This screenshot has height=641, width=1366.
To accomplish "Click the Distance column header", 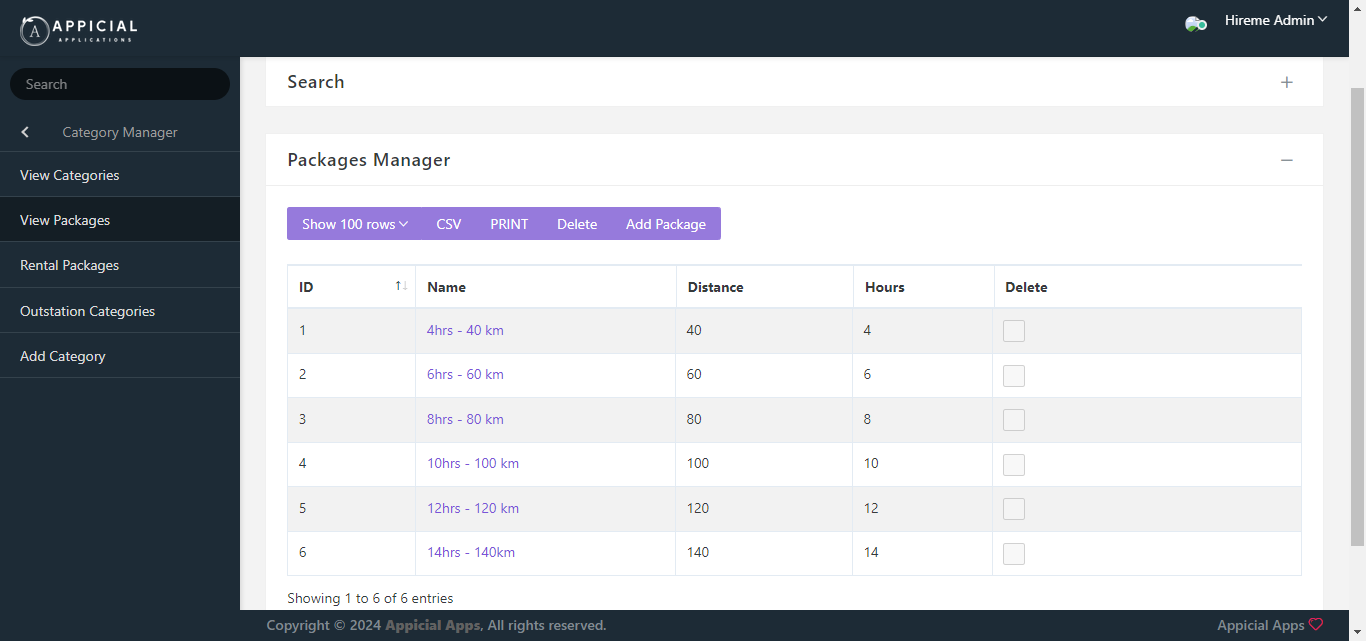I will click(x=764, y=287).
